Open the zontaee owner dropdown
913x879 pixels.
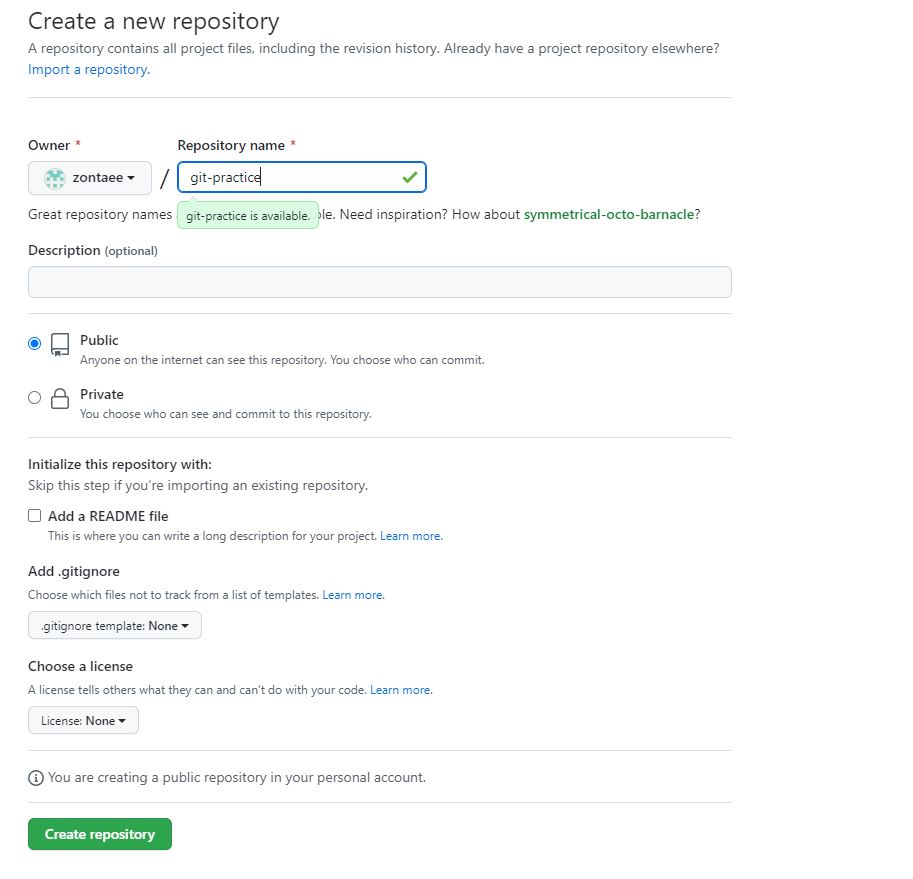tap(90, 178)
